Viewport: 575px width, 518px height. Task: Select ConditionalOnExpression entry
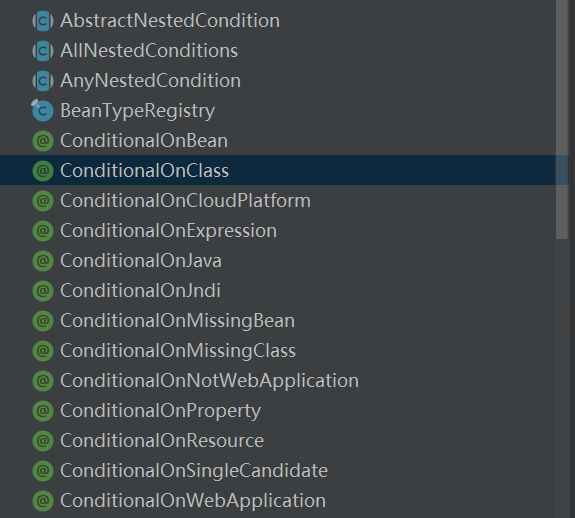click(x=168, y=231)
